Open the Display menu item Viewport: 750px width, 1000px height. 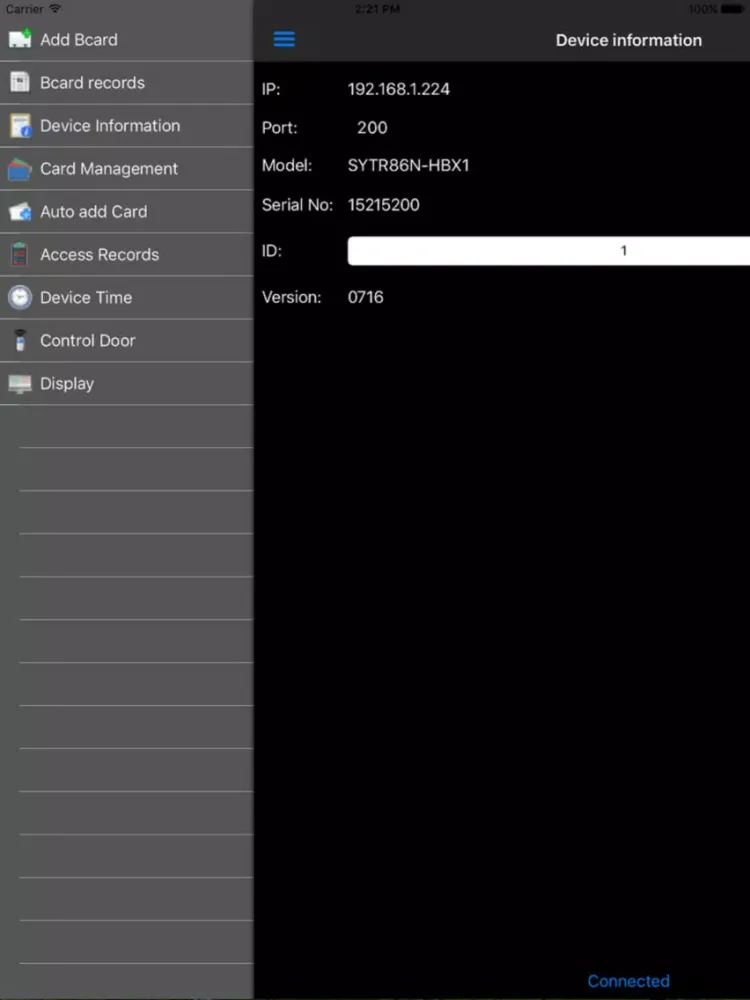pos(126,384)
